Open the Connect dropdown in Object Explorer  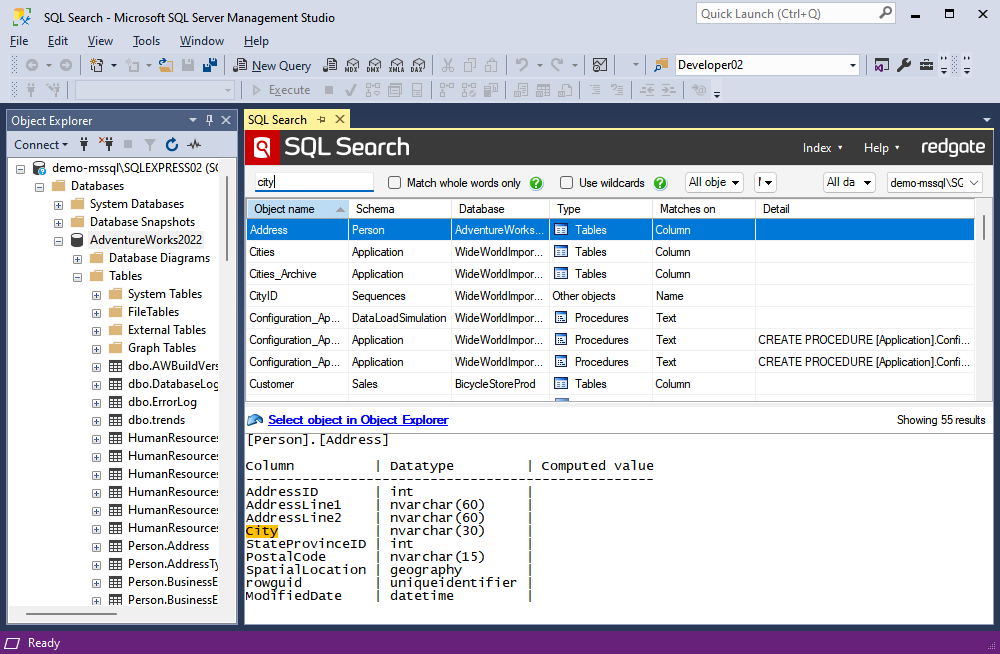[41, 145]
